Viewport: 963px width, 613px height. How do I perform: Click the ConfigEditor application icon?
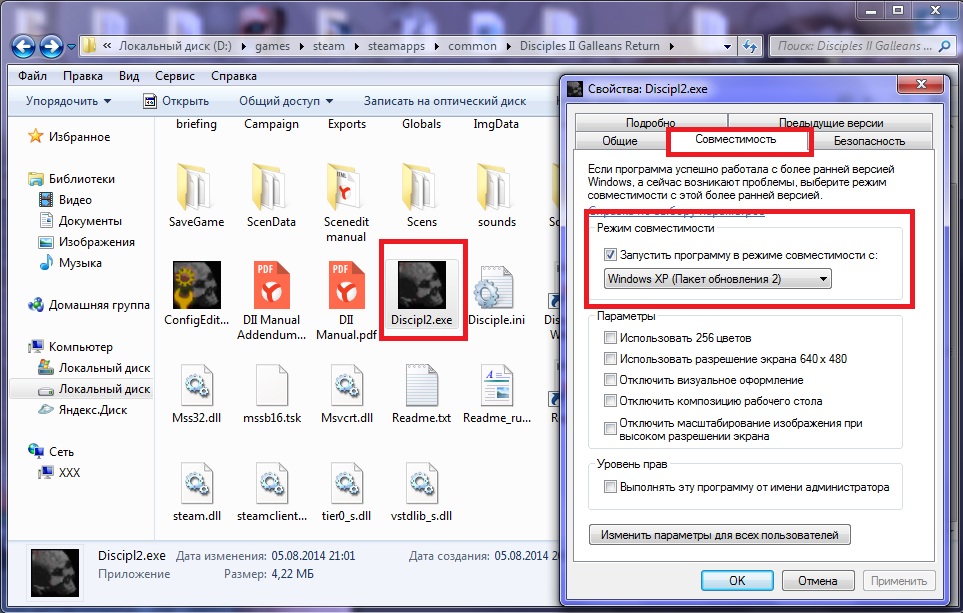coord(196,284)
